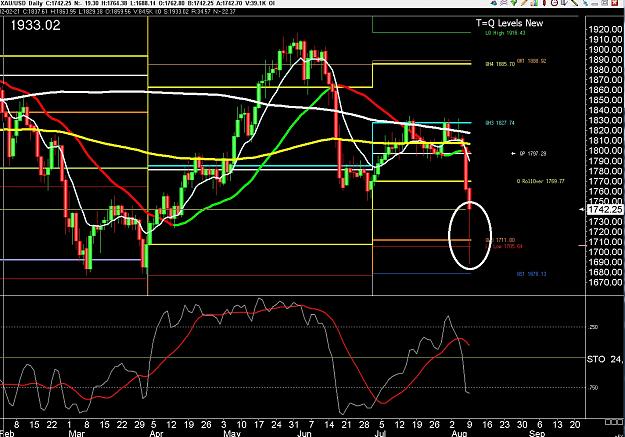Viewport: 625px width, 437px height.
Task: Click the large 1933.02 value on chart
Action: [x=35, y=26]
